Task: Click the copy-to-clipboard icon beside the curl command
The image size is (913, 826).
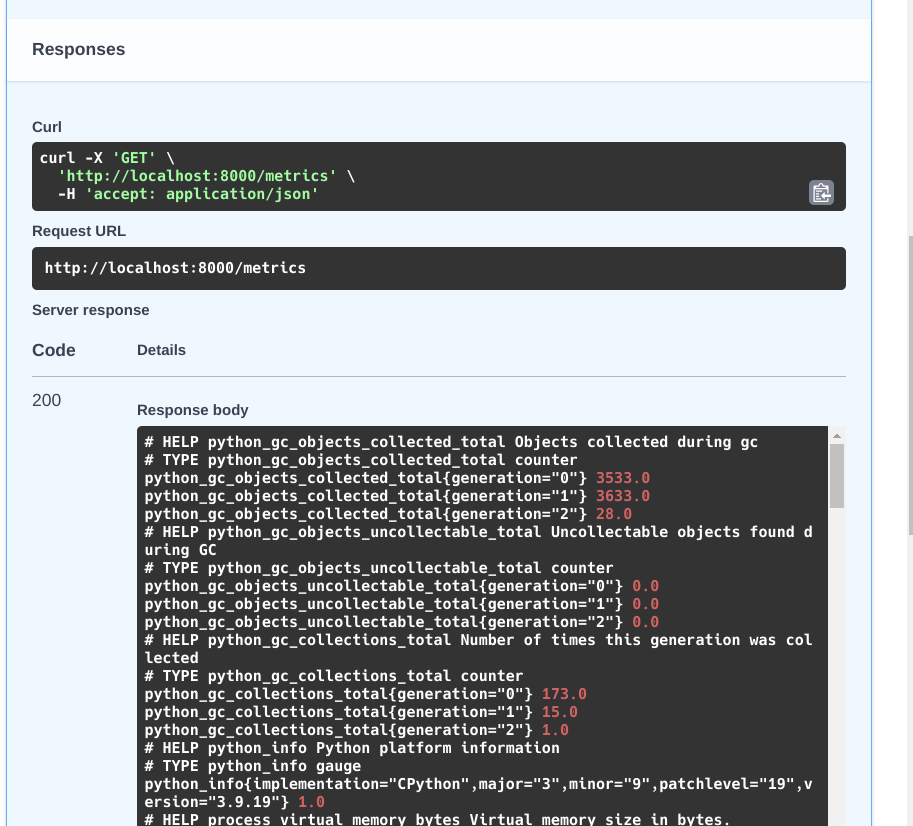Action: click(x=820, y=193)
